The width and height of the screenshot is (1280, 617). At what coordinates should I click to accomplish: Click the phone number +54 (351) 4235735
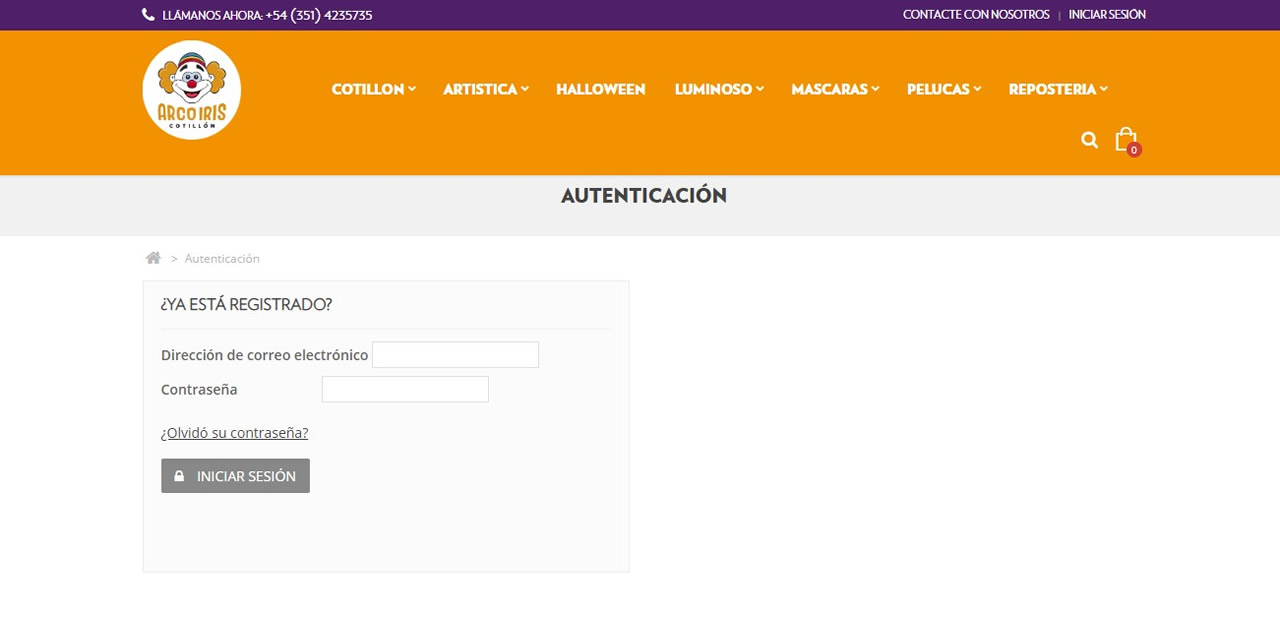pyautogui.click(x=319, y=15)
